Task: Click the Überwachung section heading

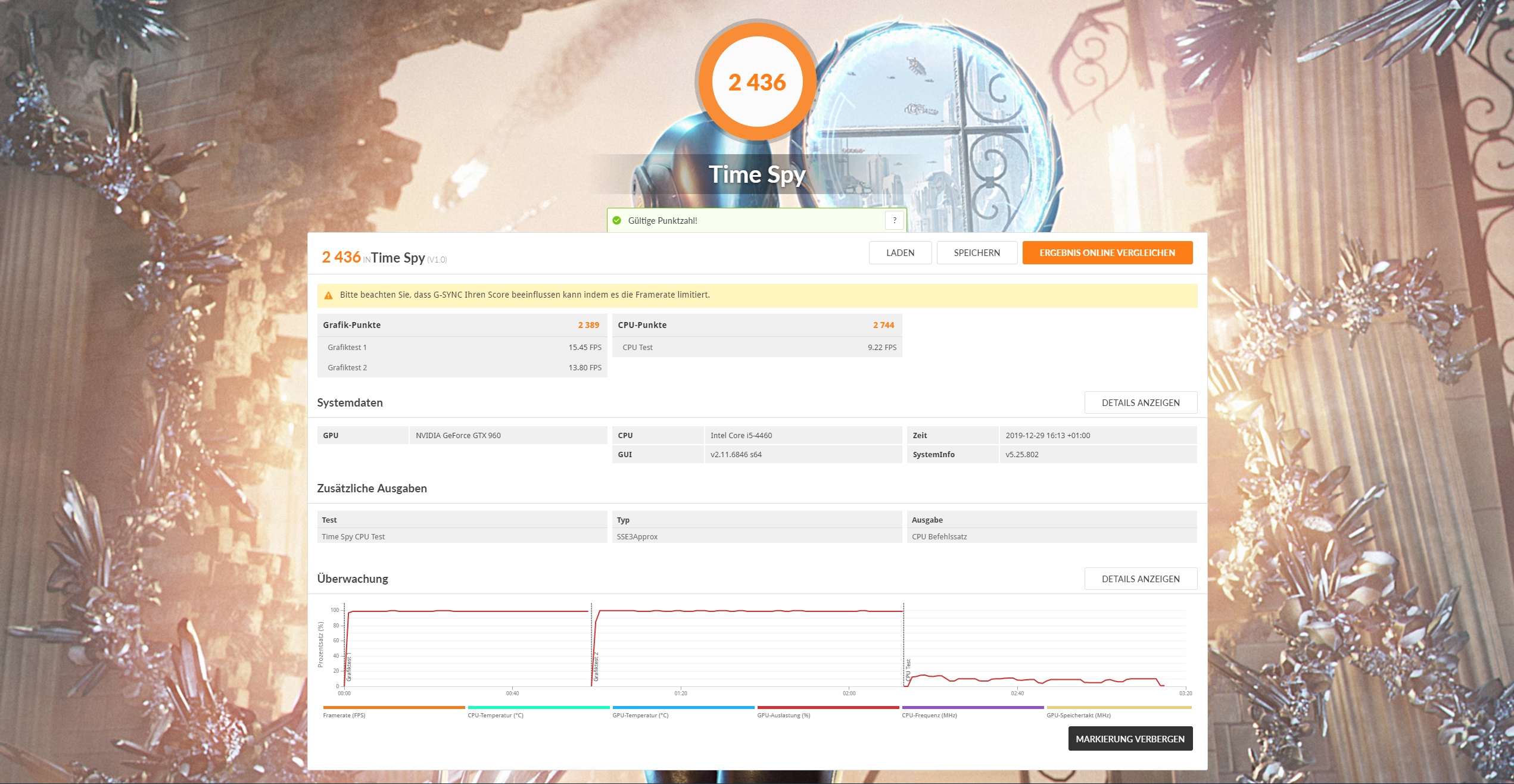Action: [x=353, y=579]
